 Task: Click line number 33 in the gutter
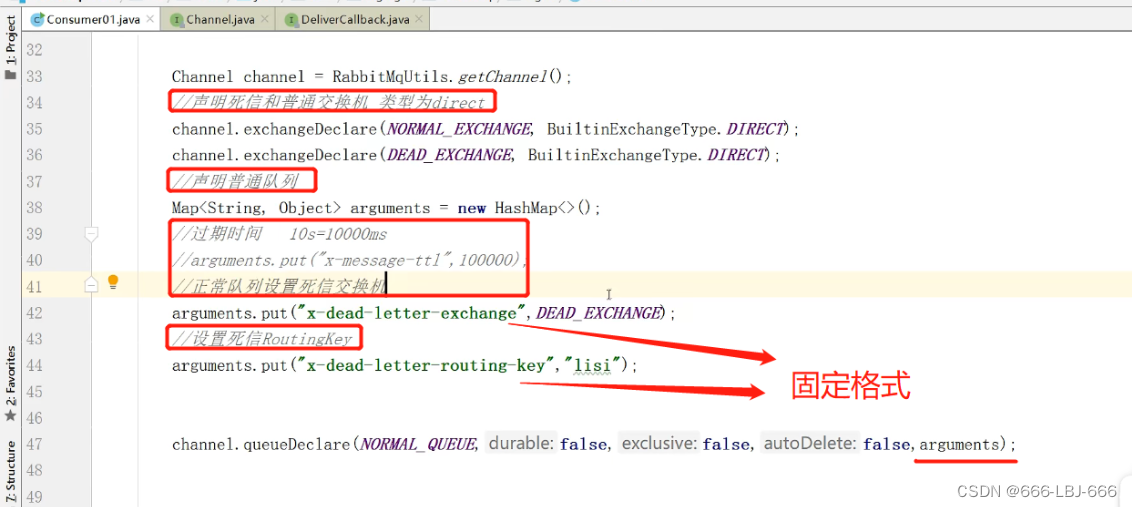point(34,77)
